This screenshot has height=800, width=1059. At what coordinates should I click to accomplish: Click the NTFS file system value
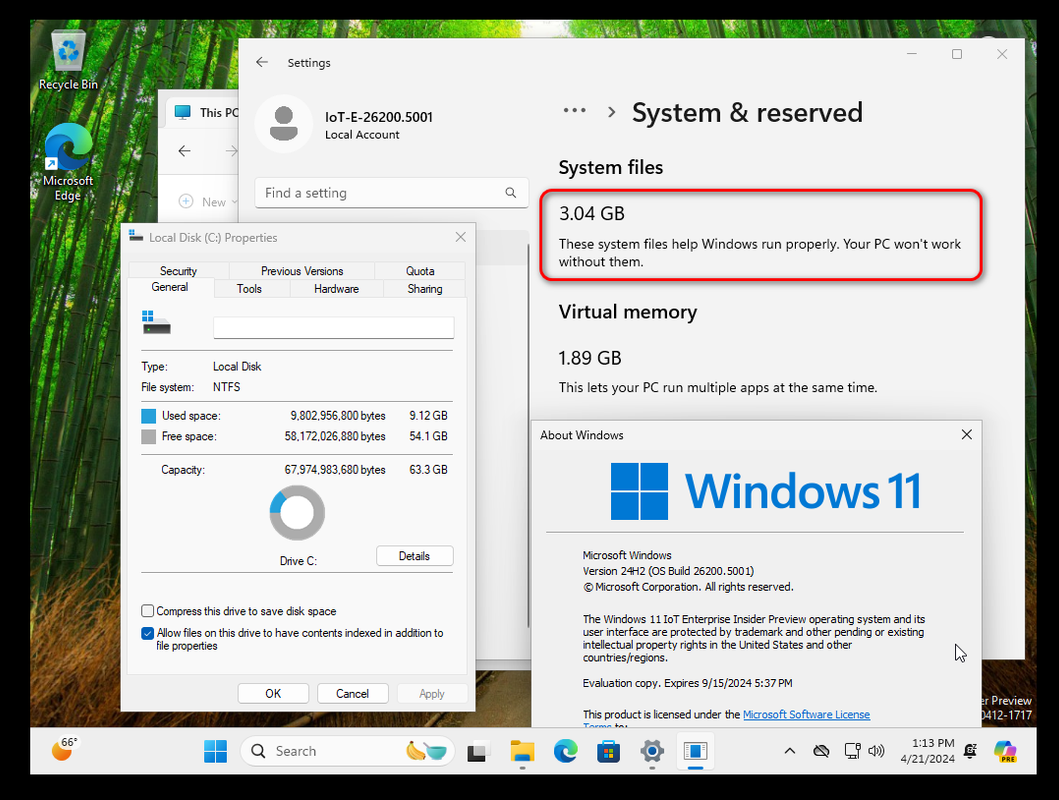pyautogui.click(x=226, y=387)
